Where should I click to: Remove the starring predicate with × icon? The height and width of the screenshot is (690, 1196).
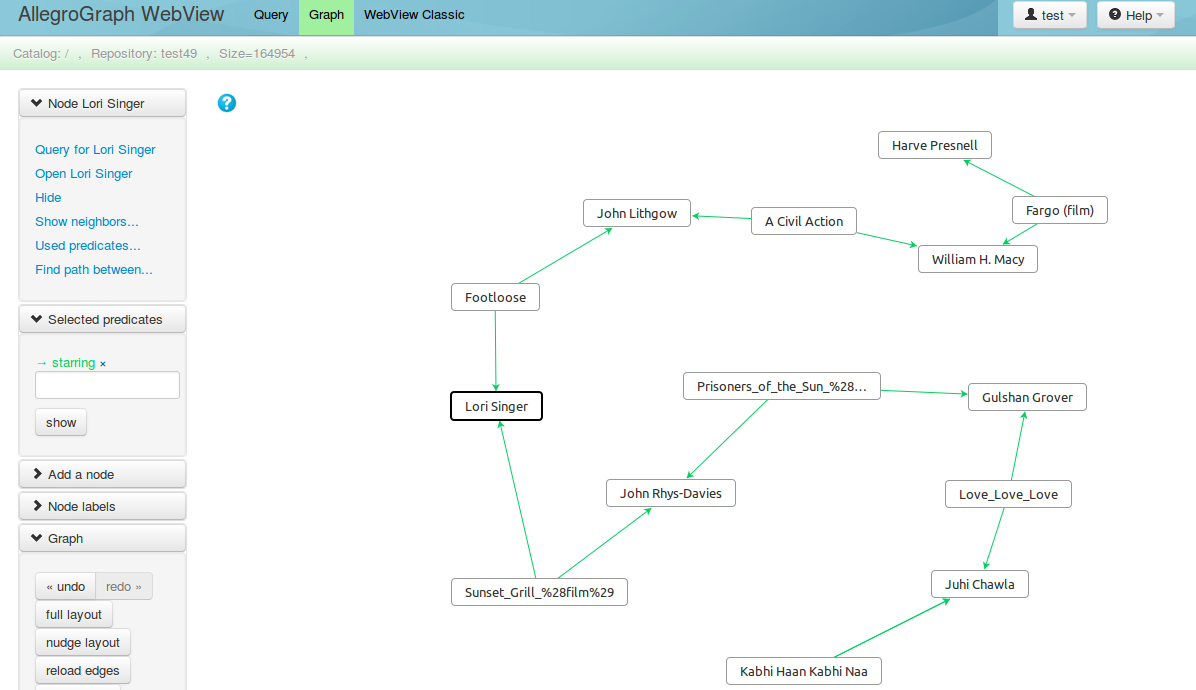(x=103, y=364)
